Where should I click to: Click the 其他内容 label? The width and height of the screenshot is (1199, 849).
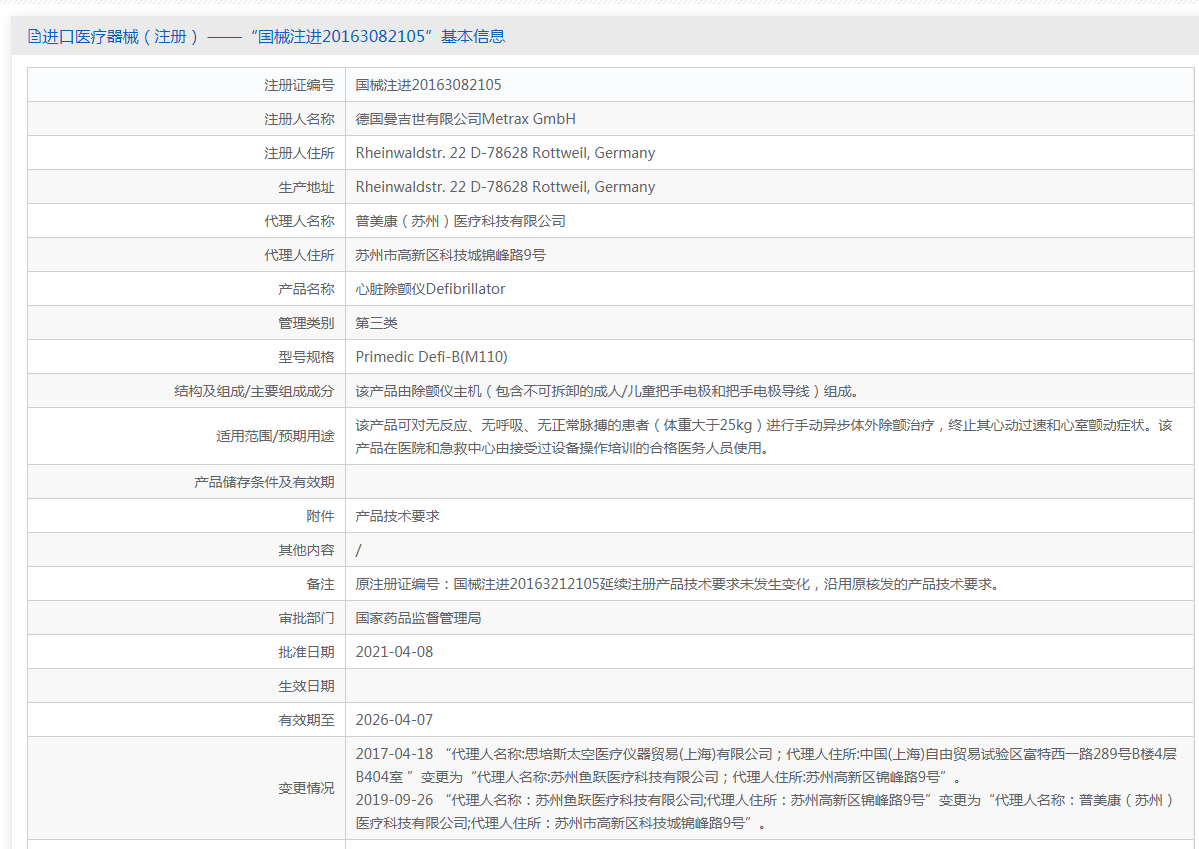(x=306, y=550)
